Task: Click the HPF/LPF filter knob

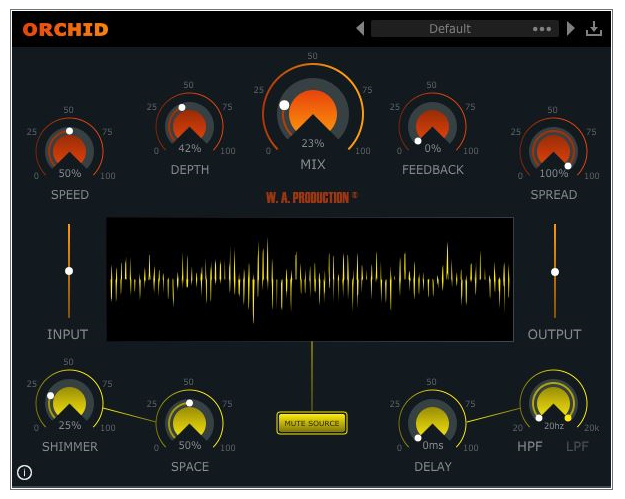Action: coord(554,402)
